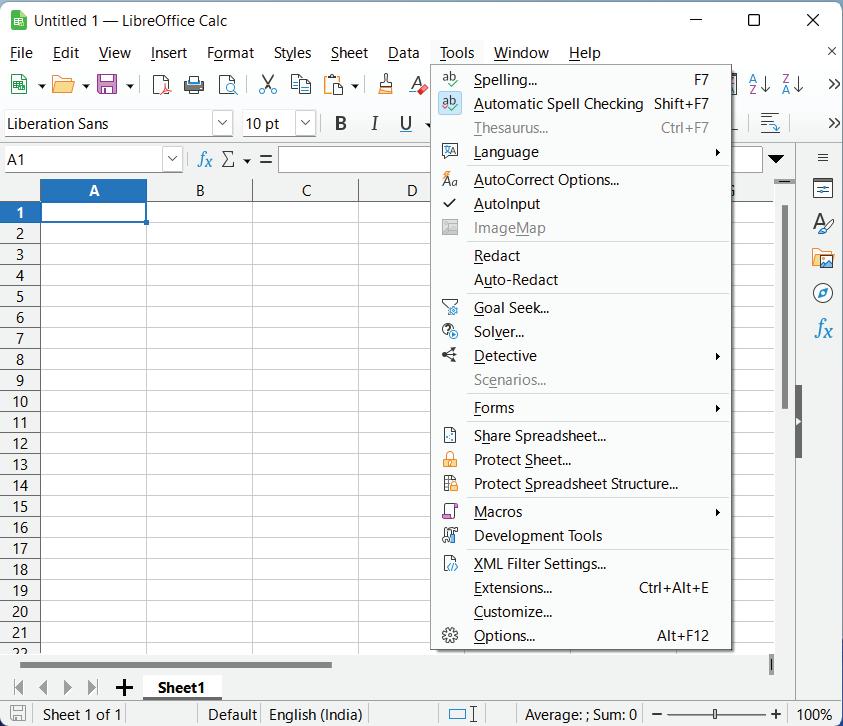843x726 pixels.
Task: Click the Cut scissors icon
Action: pos(267,84)
